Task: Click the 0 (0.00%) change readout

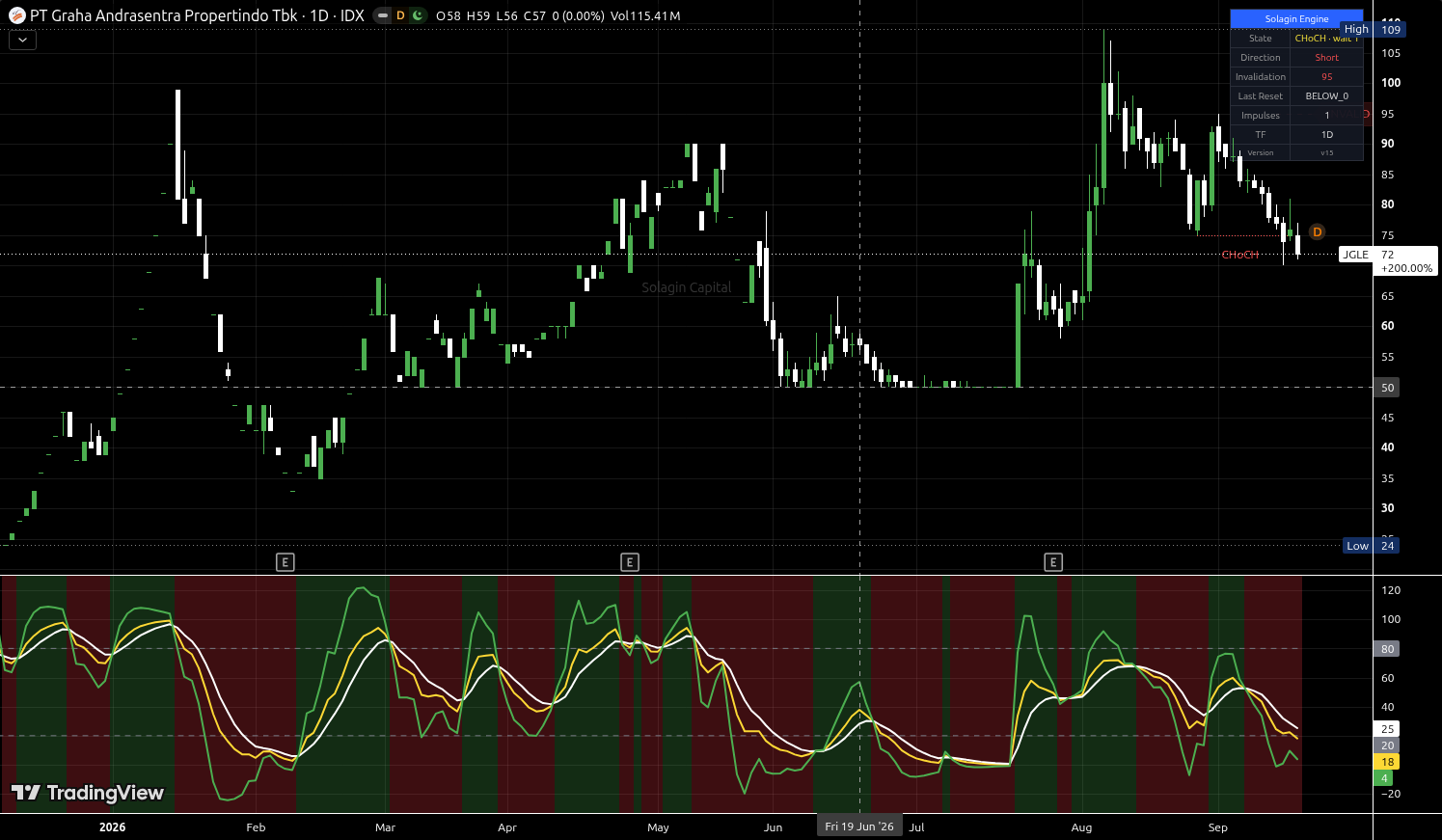Action: 579,15
